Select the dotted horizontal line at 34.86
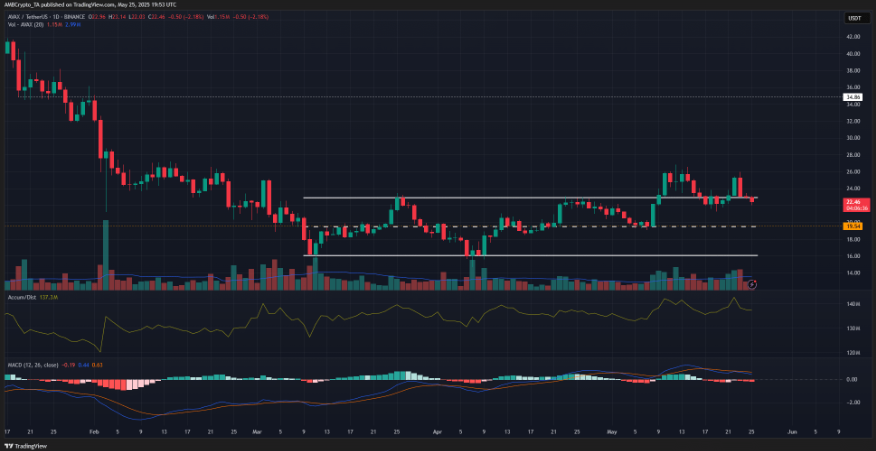This screenshot has height=451, width=876. [x=400, y=97]
